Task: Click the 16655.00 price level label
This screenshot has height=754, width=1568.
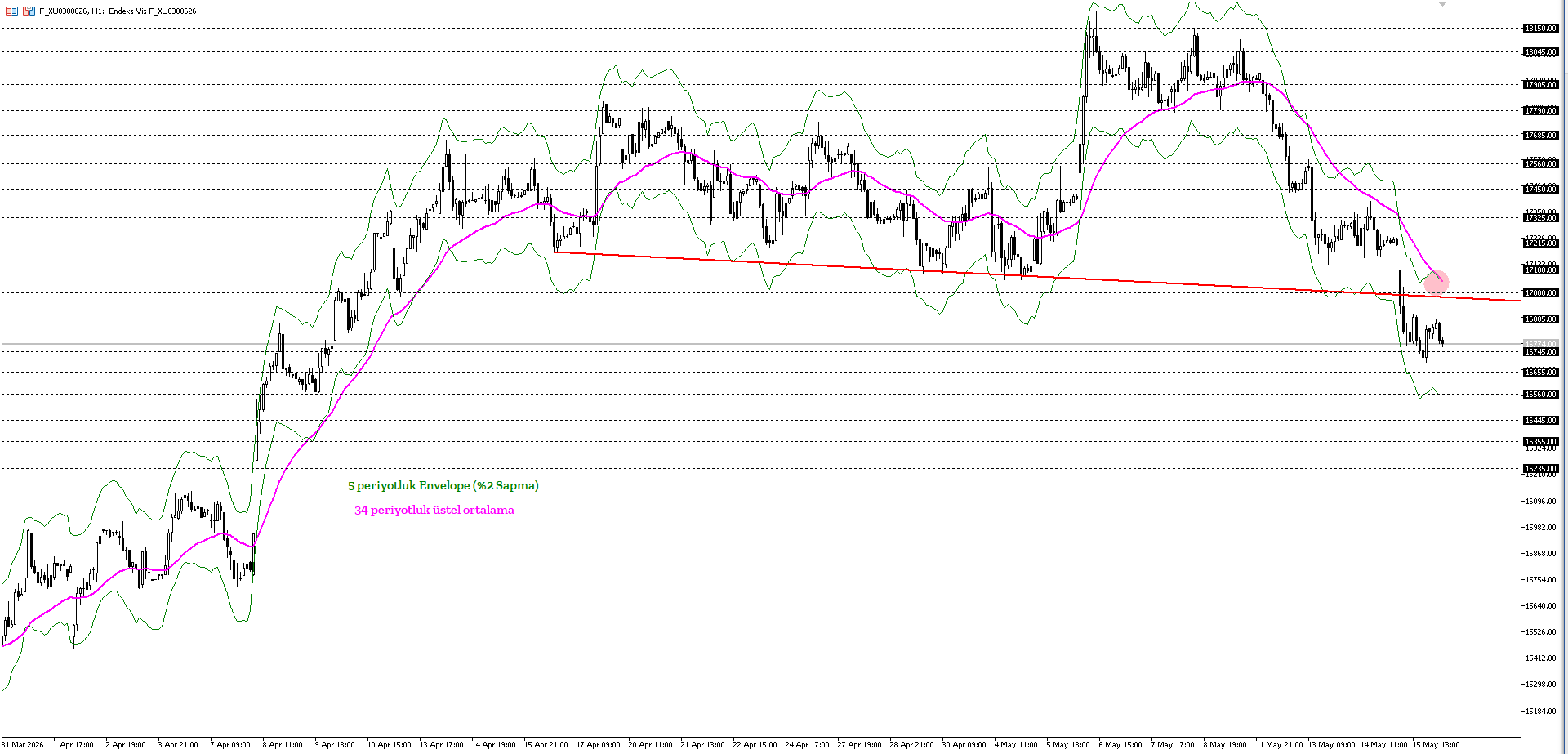Action: click(1541, 373)
